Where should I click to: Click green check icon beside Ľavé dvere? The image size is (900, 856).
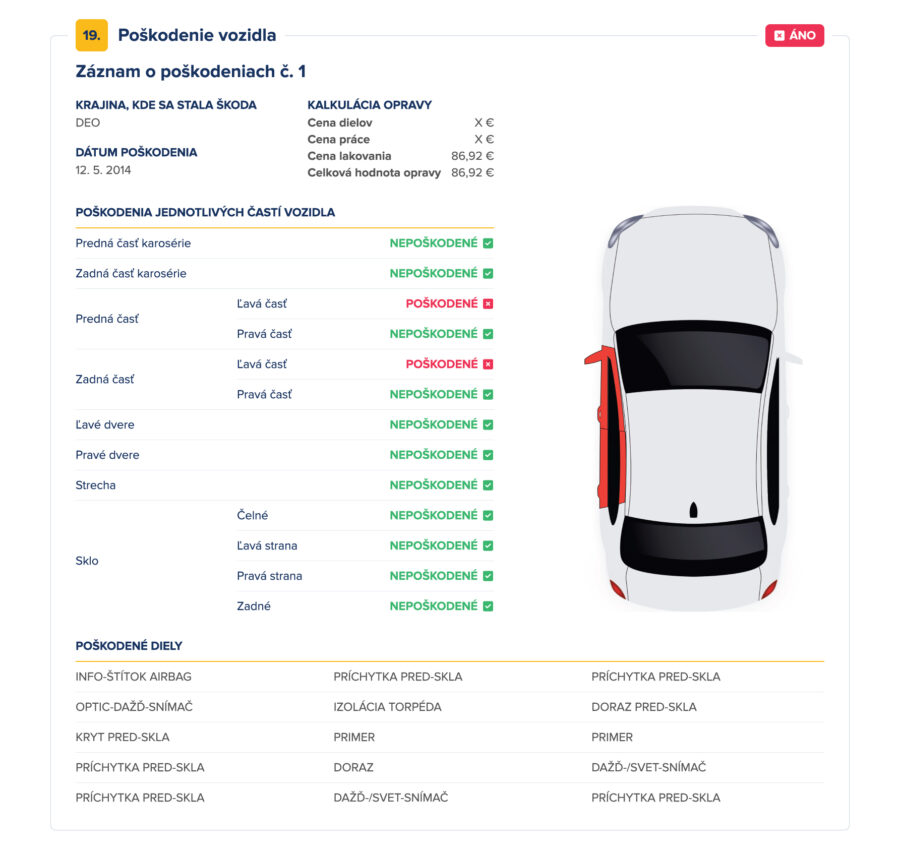click(x=488, y=425)
